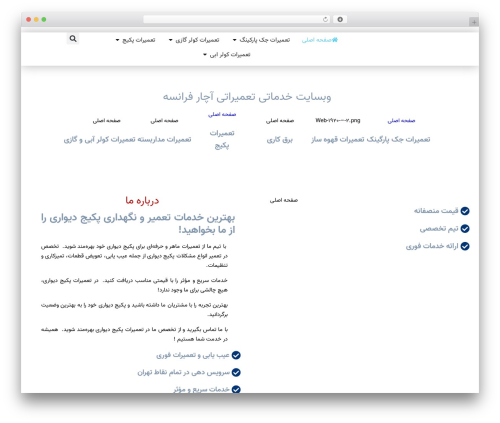Open تعمیرات قهوه ساز service link
The width and height of the screenshot is (500, 423).
338,139
